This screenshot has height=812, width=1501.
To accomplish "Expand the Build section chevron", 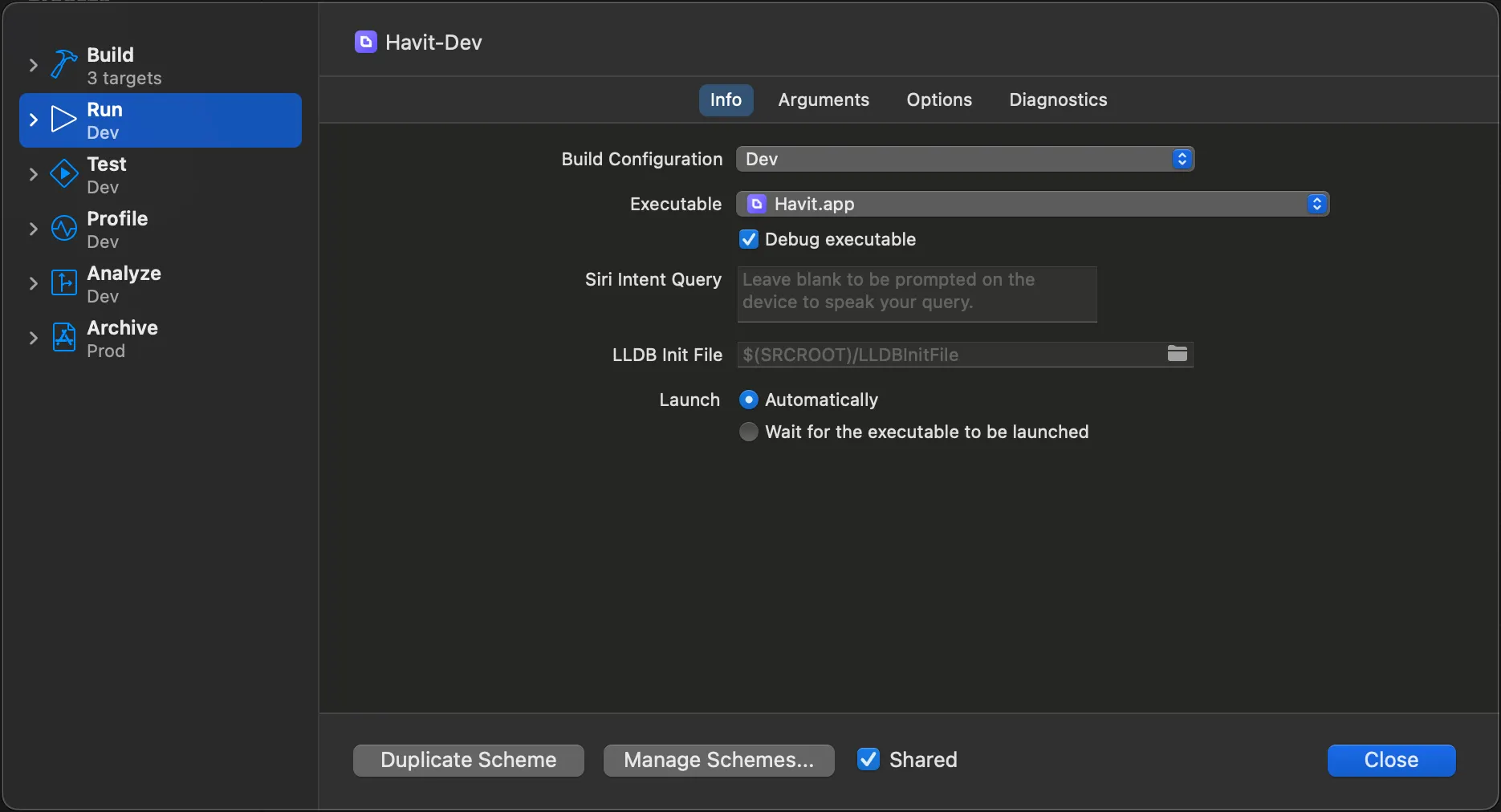I will click(33, 65).
